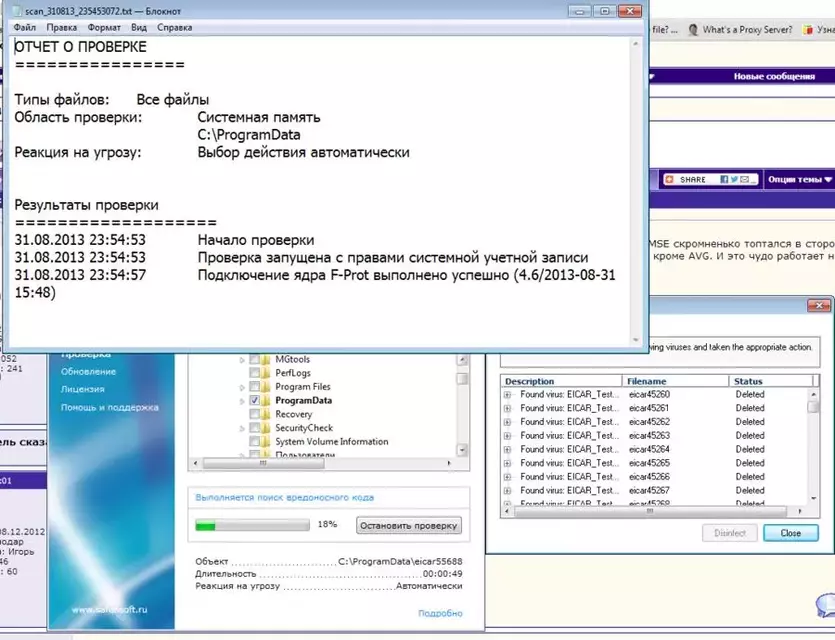
Task: Check the System Volume Information checkbox
Action: (x=255, y=441)
